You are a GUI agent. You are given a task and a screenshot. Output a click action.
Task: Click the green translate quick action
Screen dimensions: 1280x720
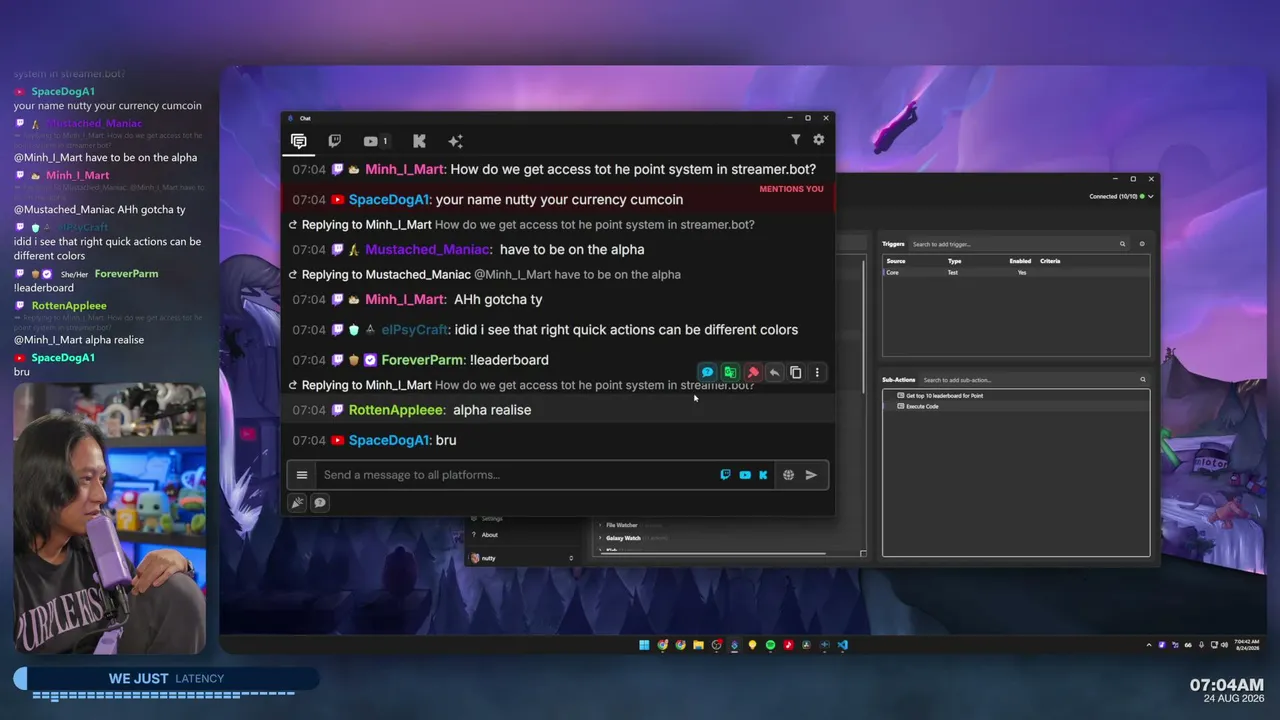pos(730,373)
